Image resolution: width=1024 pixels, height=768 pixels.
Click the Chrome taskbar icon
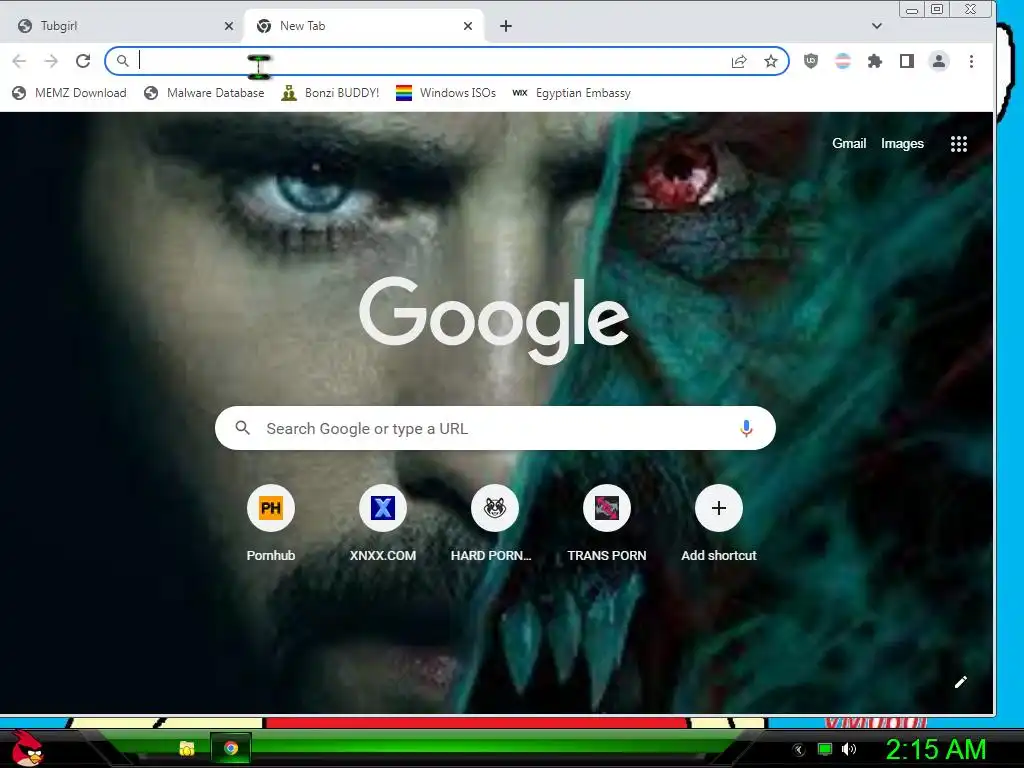[231, 748]
